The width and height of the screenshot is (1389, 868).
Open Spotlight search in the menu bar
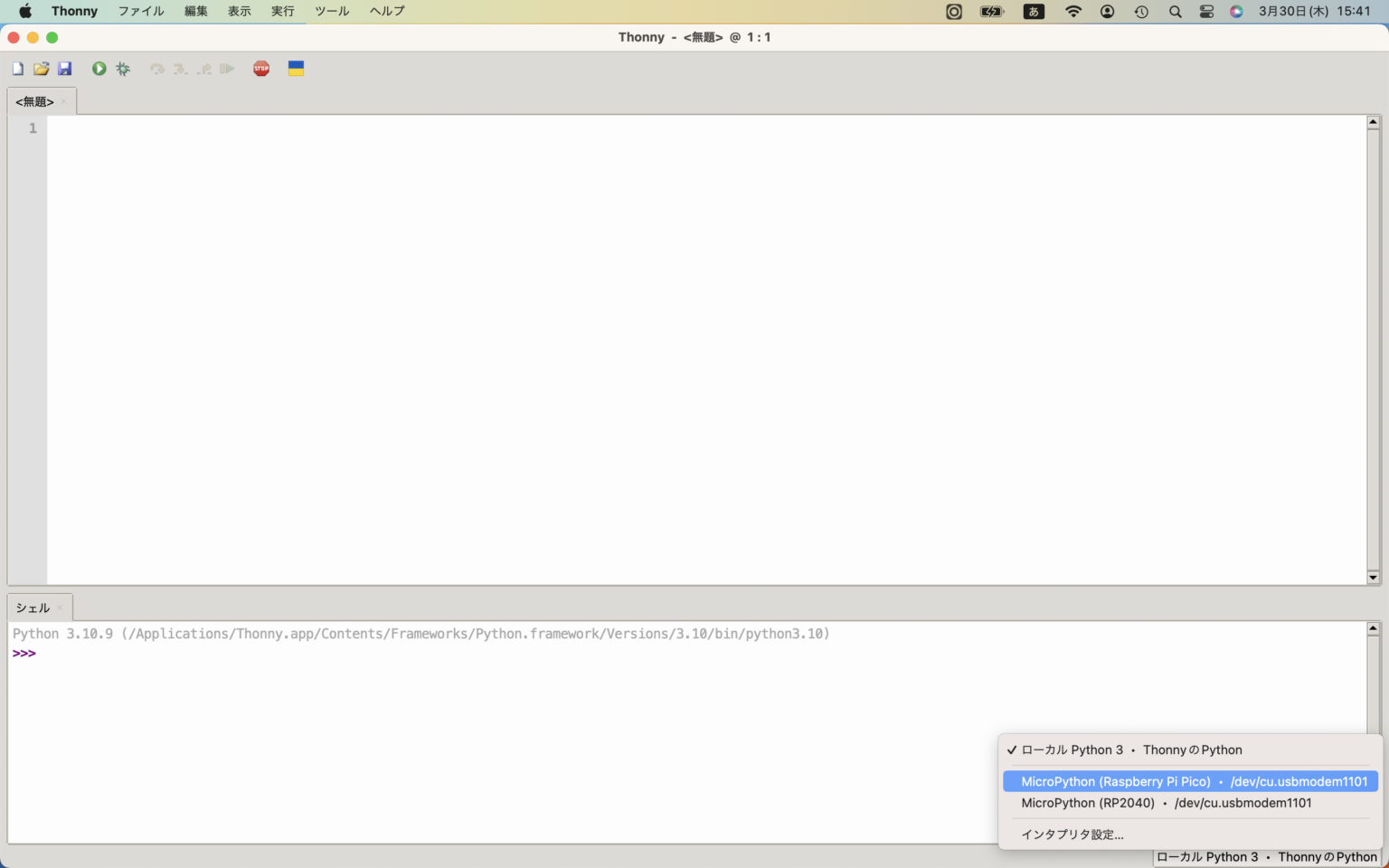click(1175, 12)
